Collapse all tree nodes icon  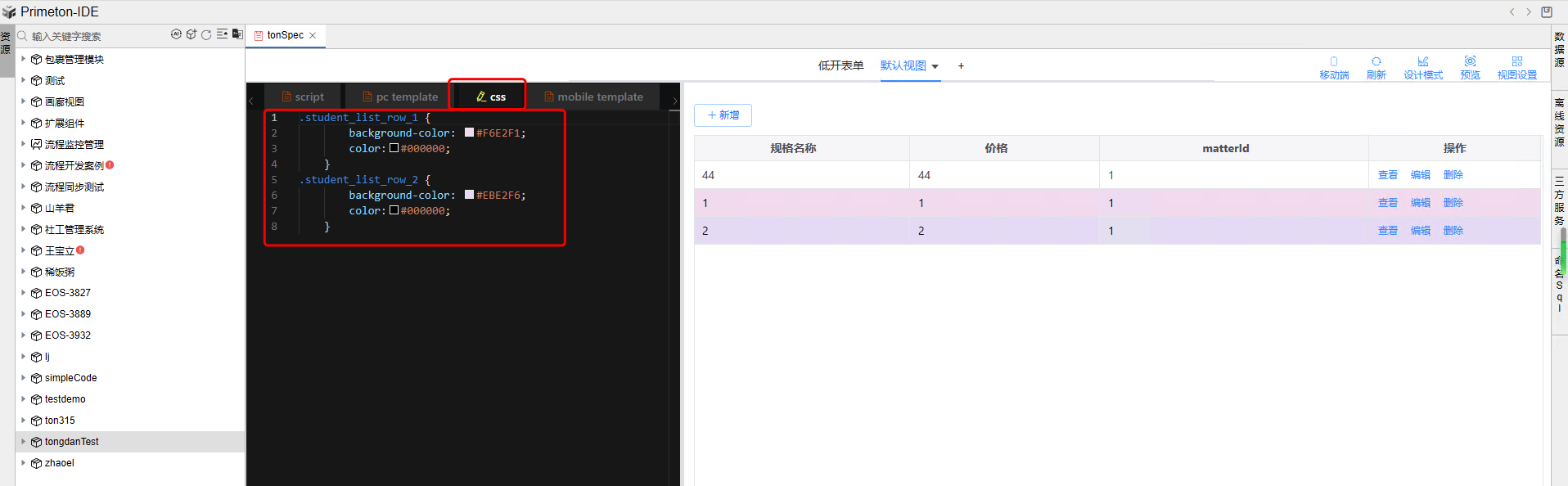click(222, 34)
